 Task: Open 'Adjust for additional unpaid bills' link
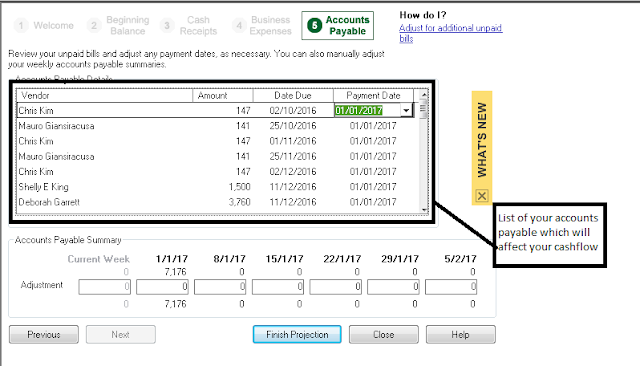coord(451,33)
